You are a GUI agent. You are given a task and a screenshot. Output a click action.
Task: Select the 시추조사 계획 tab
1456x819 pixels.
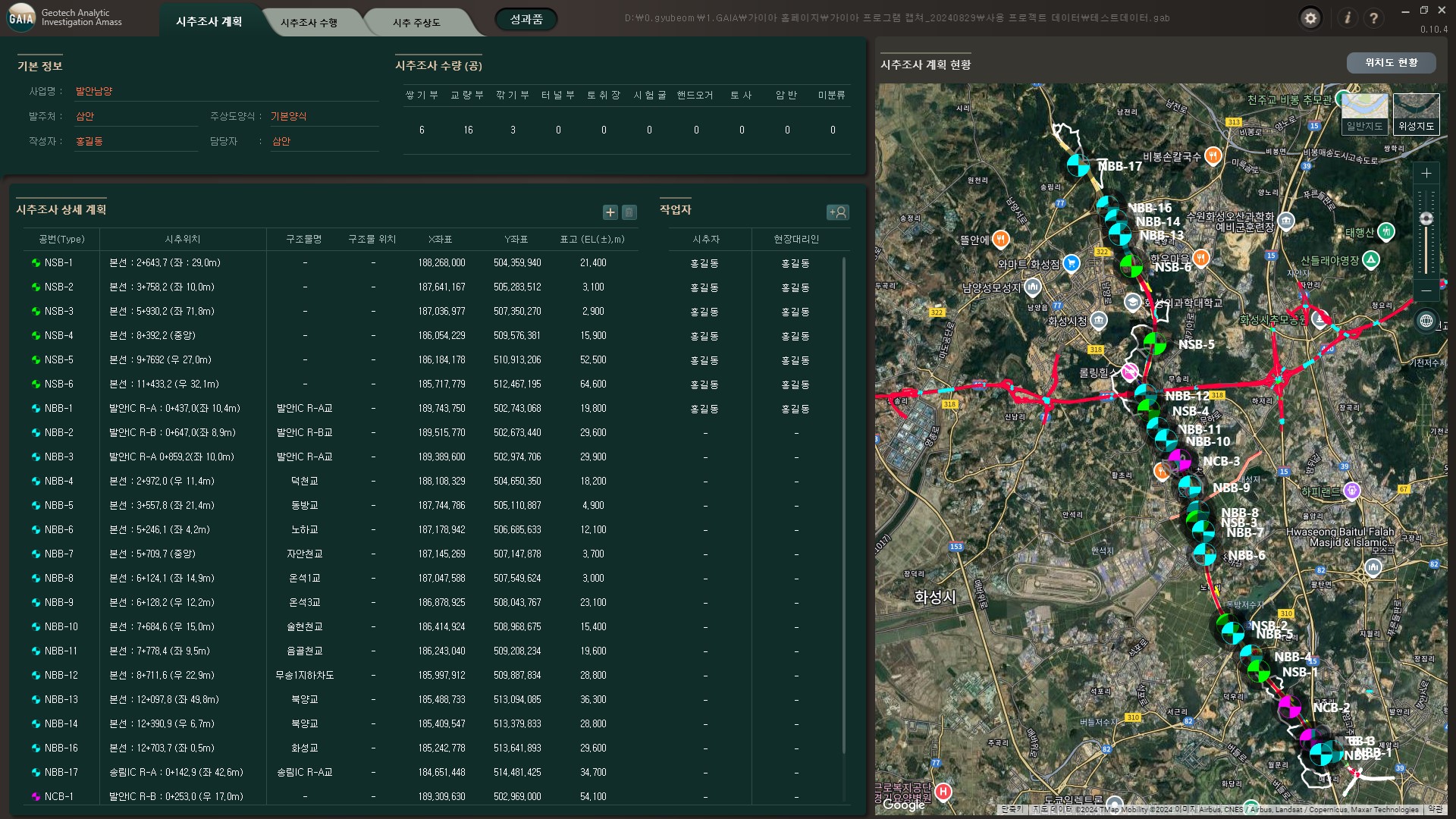209,22
